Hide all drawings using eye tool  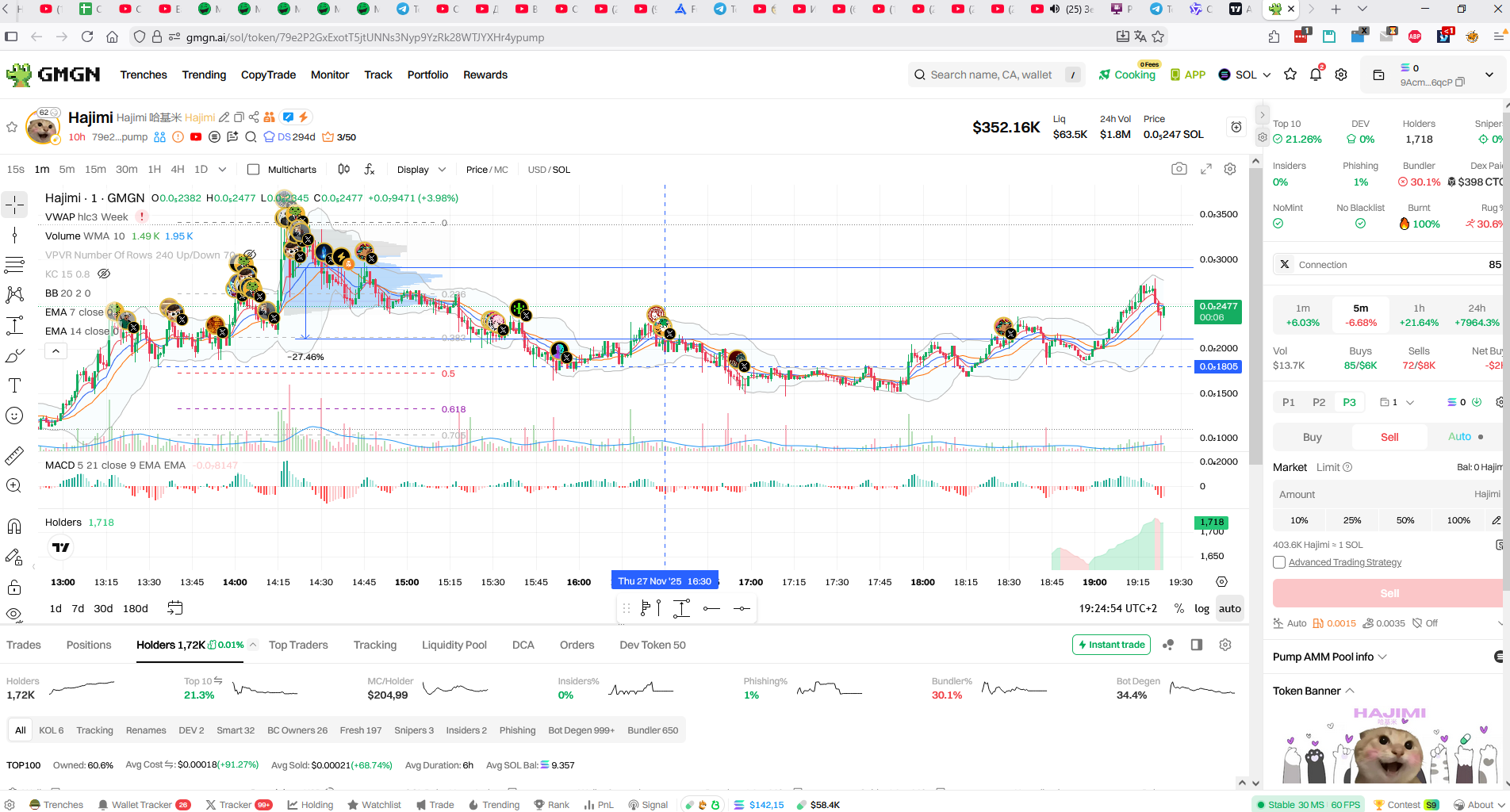(x=14, y=615)
